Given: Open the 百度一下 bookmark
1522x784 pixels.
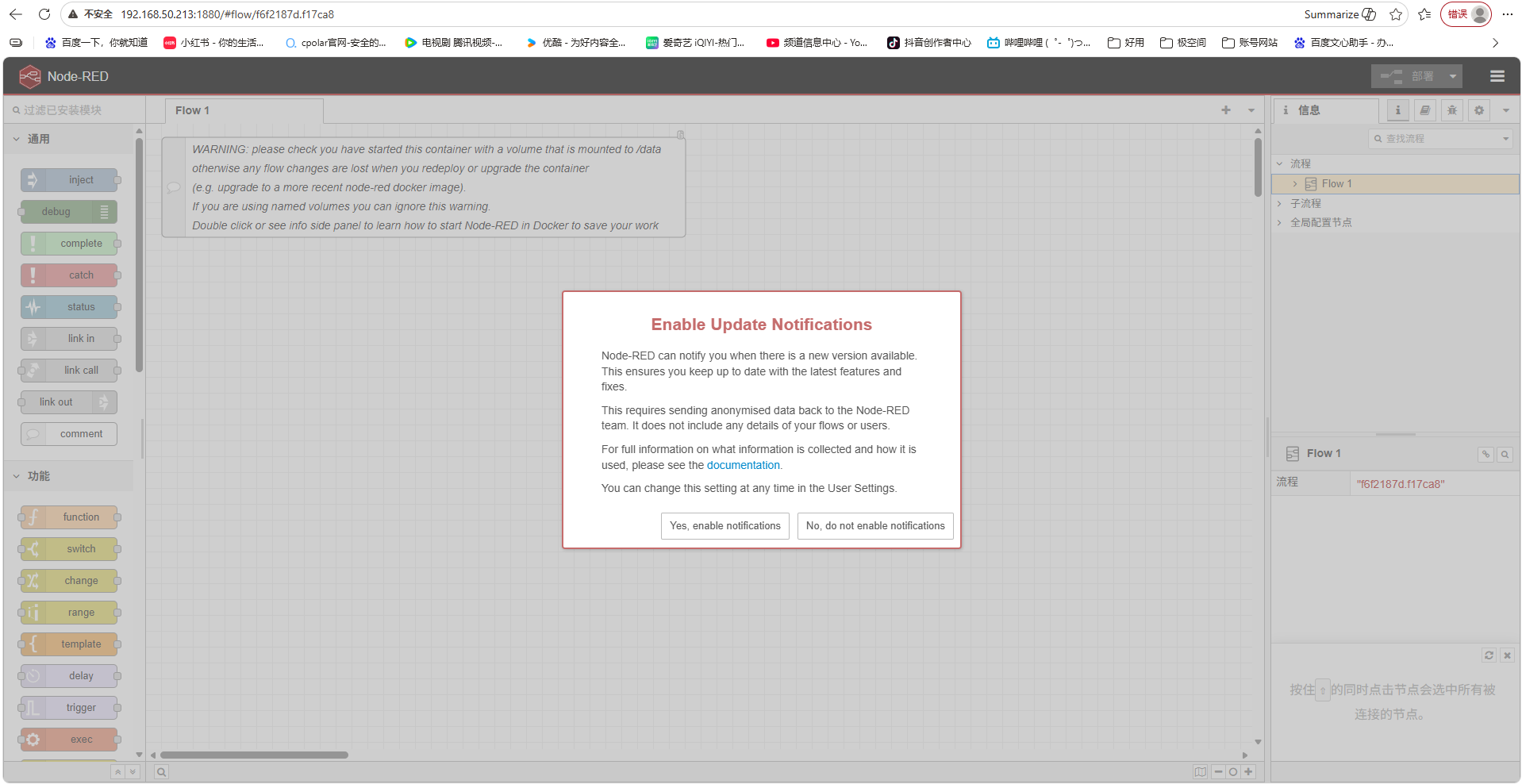Looking at the screenshot, I should tap(96, 43).
